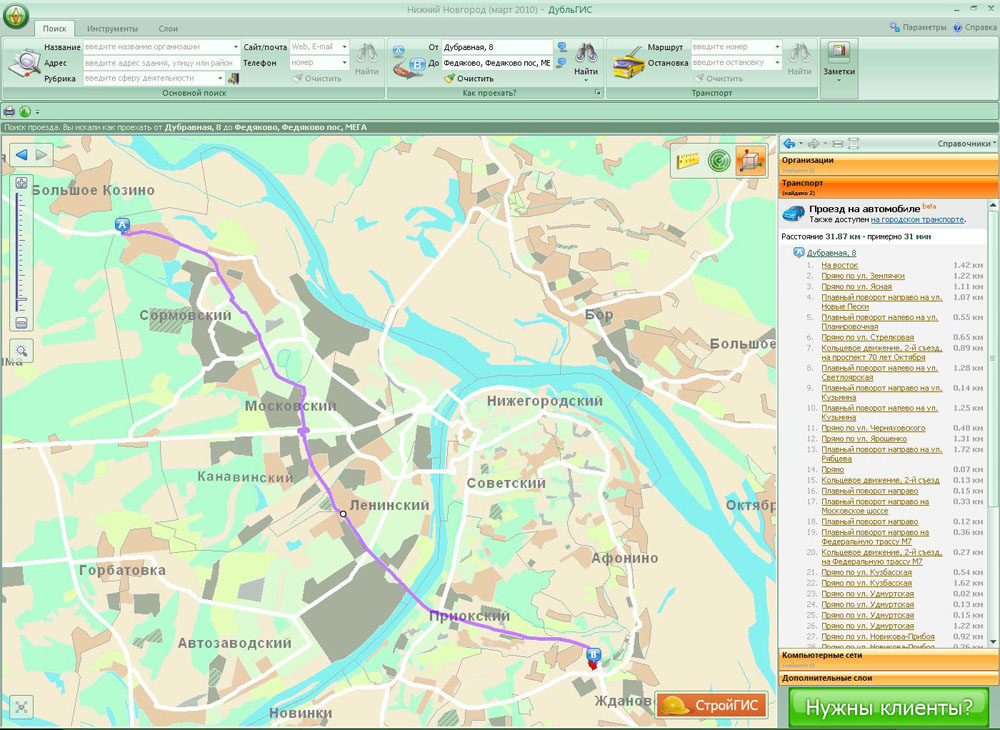
Task: Go back to previous map view
Action: coord(22,155)
